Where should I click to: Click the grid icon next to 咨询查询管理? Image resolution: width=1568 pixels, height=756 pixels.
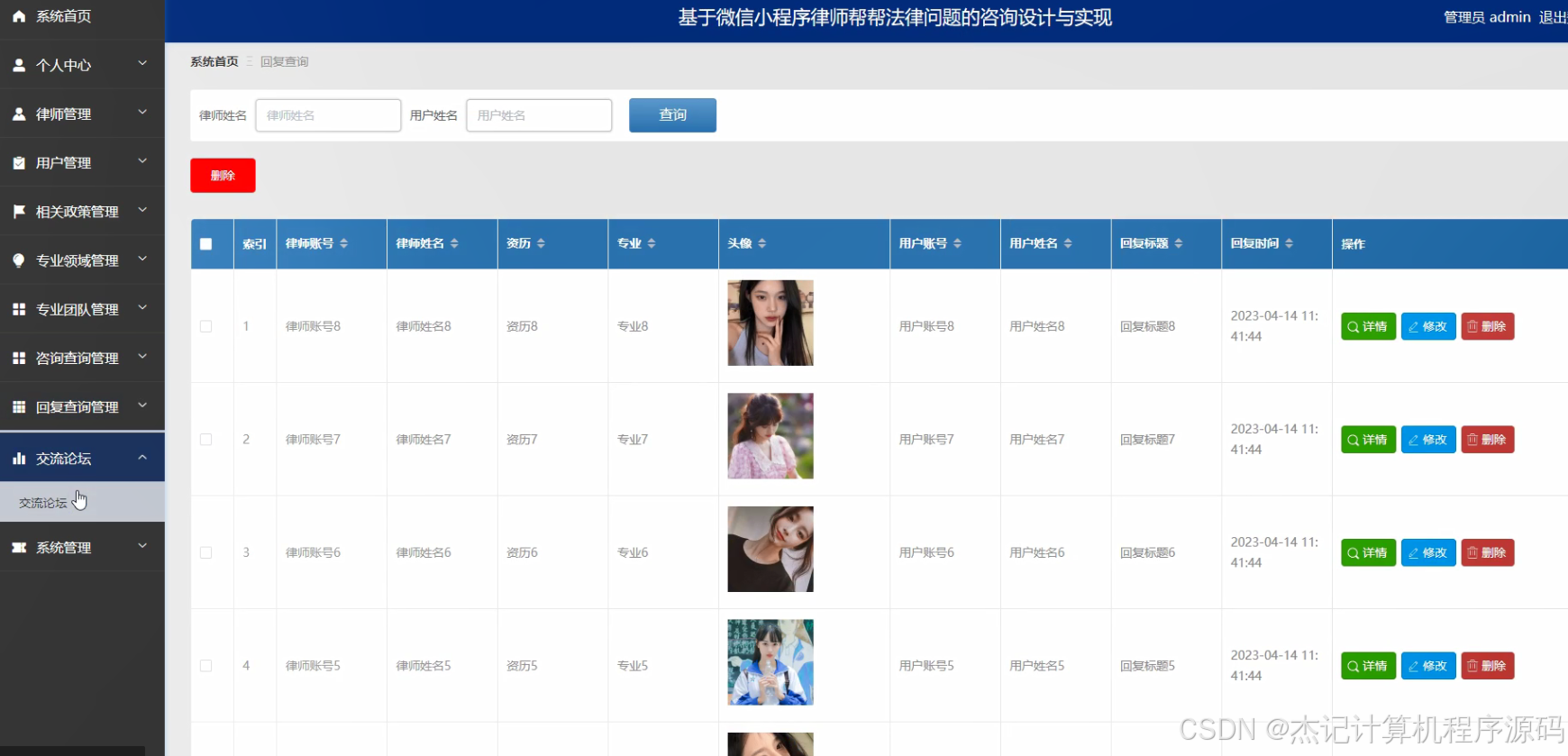(x=19, y=358)
